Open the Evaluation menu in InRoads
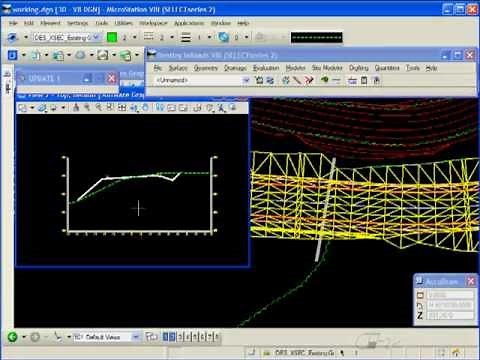The height and width of the screenshot is (360, 480). pos(266,68)
